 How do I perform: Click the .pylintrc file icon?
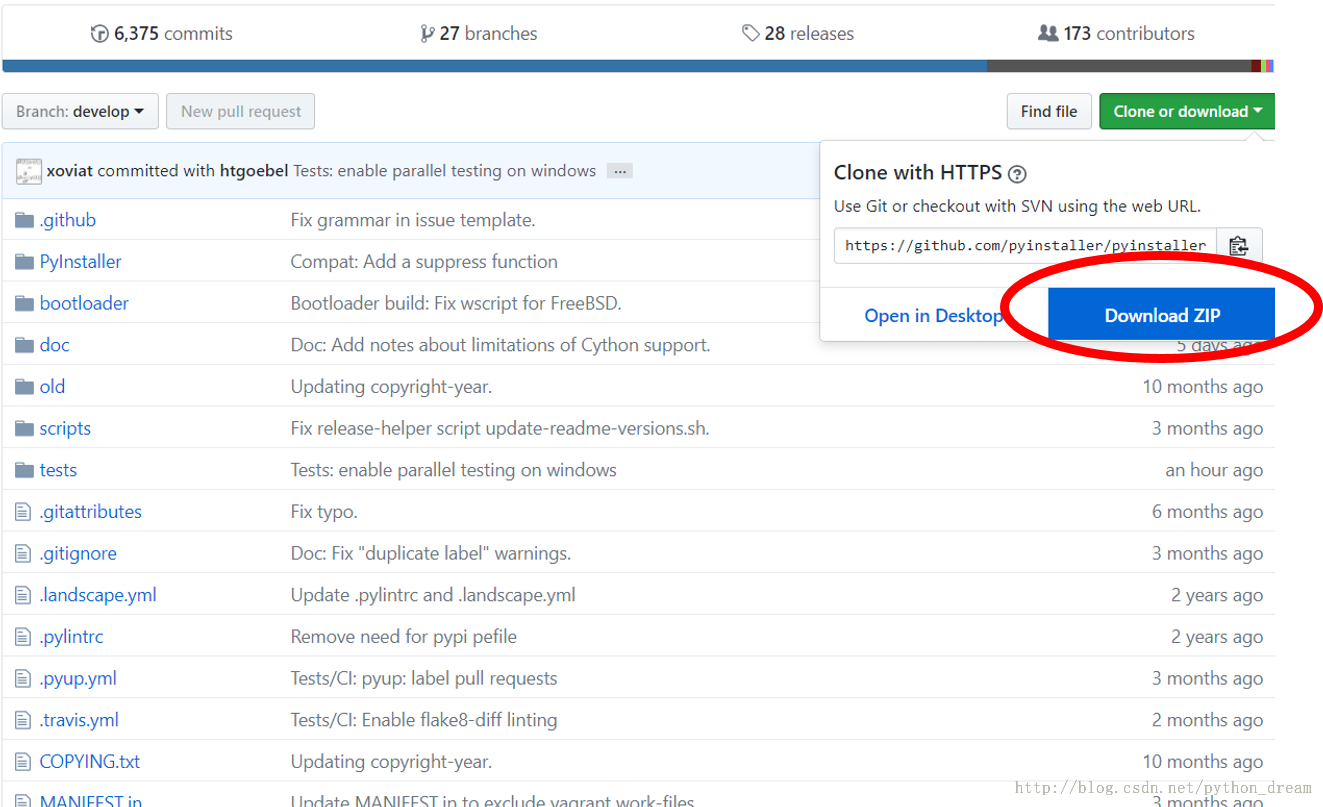coord(24,637)
